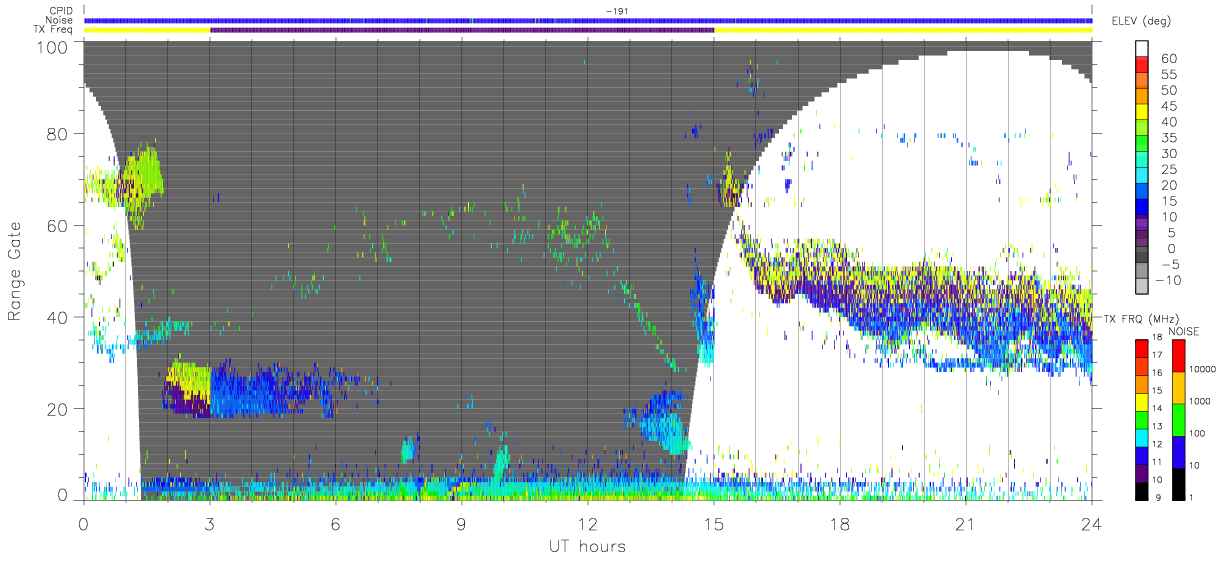The width and height of the screenshot is (1228, 567).
Task: Click the 5 label on the ELEV scale
Action: [1172, 233]
